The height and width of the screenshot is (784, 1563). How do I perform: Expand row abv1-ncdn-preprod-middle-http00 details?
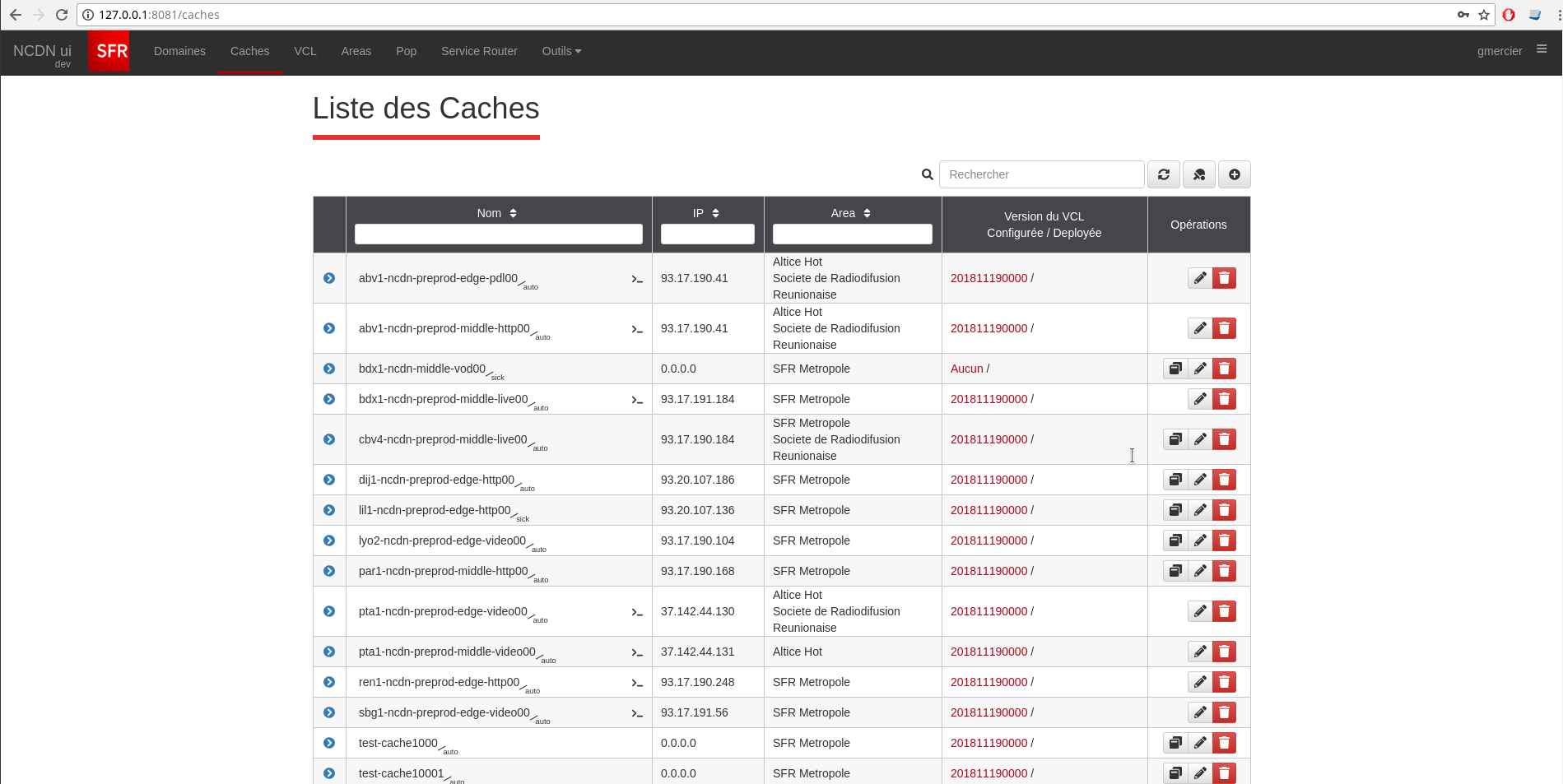(329, 328)
